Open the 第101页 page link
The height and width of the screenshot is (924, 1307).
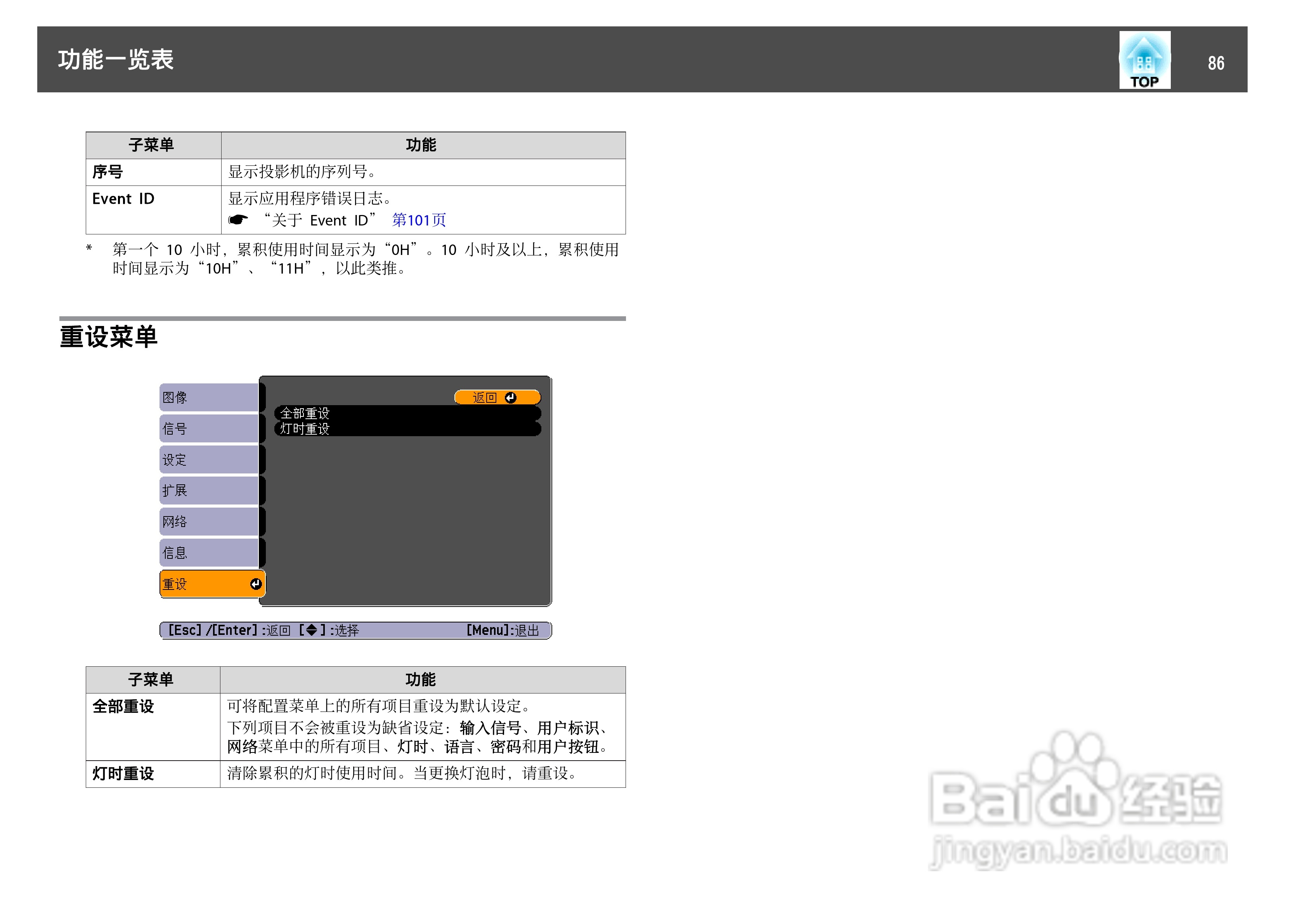(x=418, y=220)
